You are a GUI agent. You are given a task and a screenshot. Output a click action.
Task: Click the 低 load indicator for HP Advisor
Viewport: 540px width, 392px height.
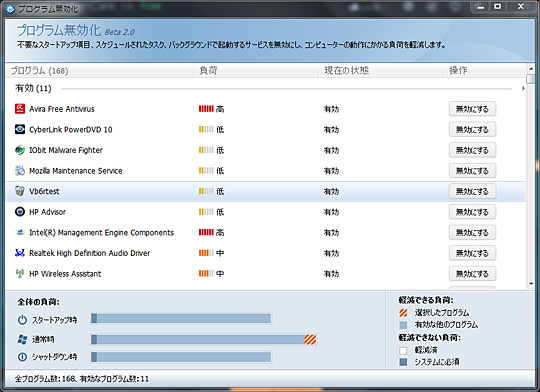coord(211,212)
